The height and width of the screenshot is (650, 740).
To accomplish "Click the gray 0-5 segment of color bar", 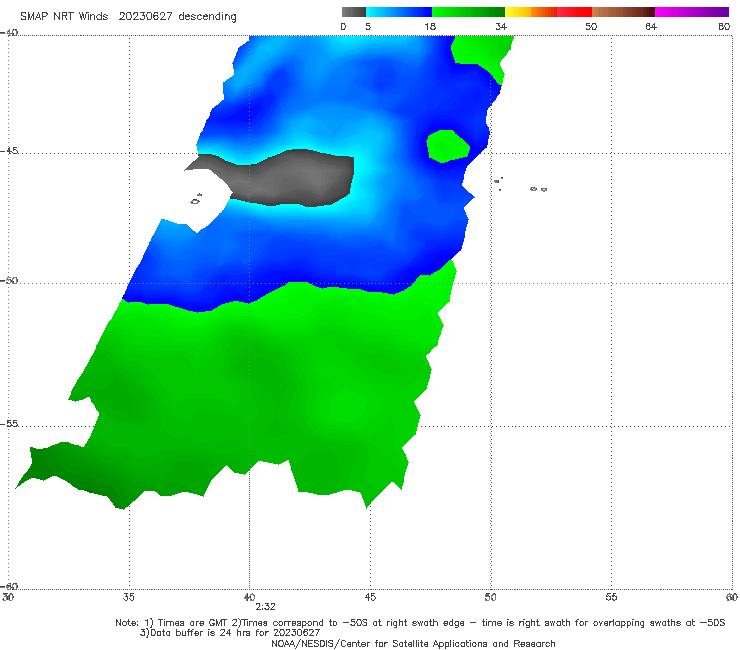I will [353, 12].
